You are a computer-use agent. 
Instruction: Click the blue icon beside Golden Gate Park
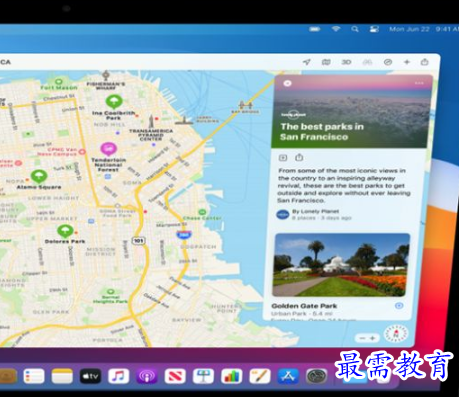coord(399,306)
